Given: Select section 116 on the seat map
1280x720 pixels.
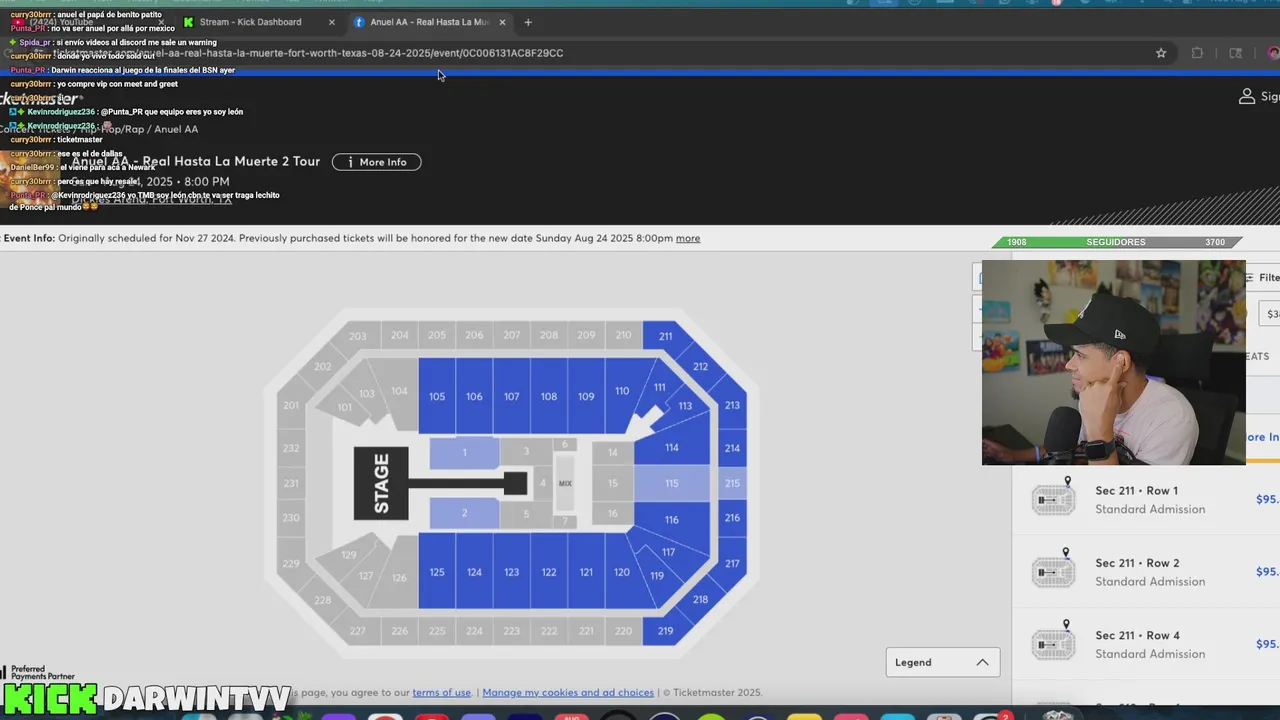Looking at the screenshot, I should pos(672,519).
